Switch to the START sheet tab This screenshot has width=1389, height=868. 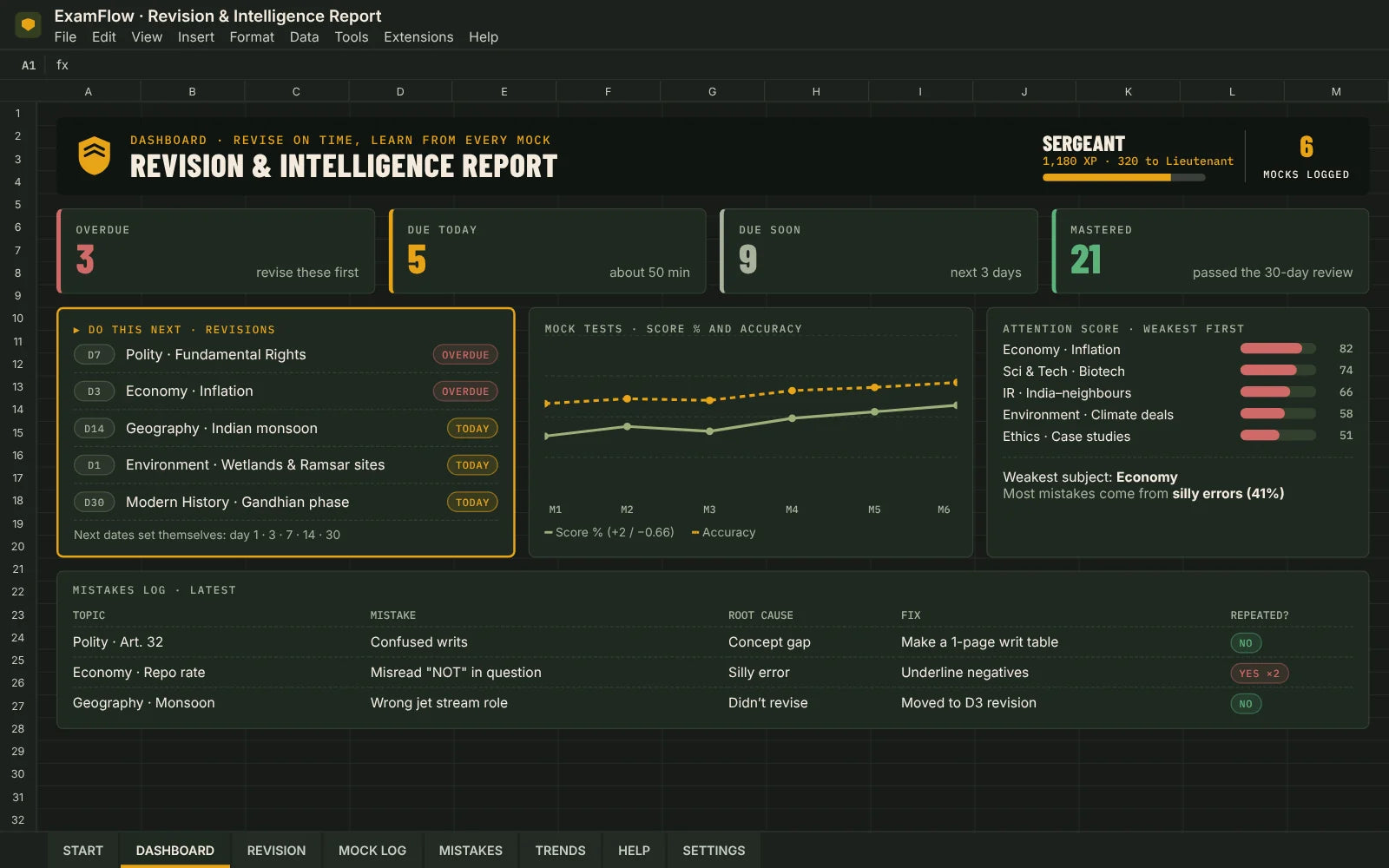[82, 851]
